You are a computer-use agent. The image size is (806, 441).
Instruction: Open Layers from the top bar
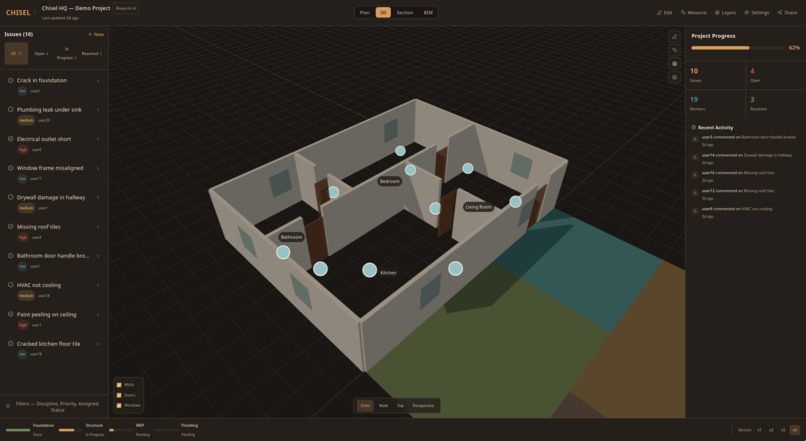click(x=725, y=12)
